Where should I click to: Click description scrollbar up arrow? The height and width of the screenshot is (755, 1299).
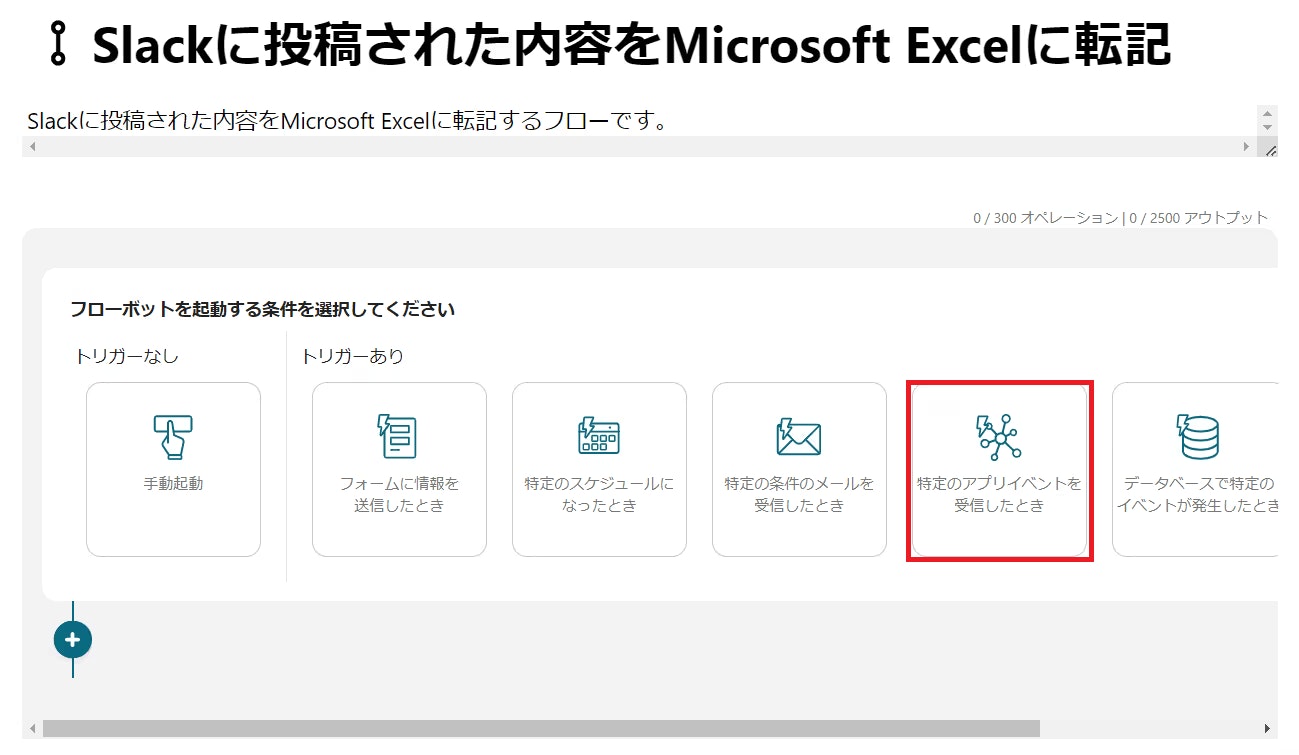click(x=1268, y=113)
